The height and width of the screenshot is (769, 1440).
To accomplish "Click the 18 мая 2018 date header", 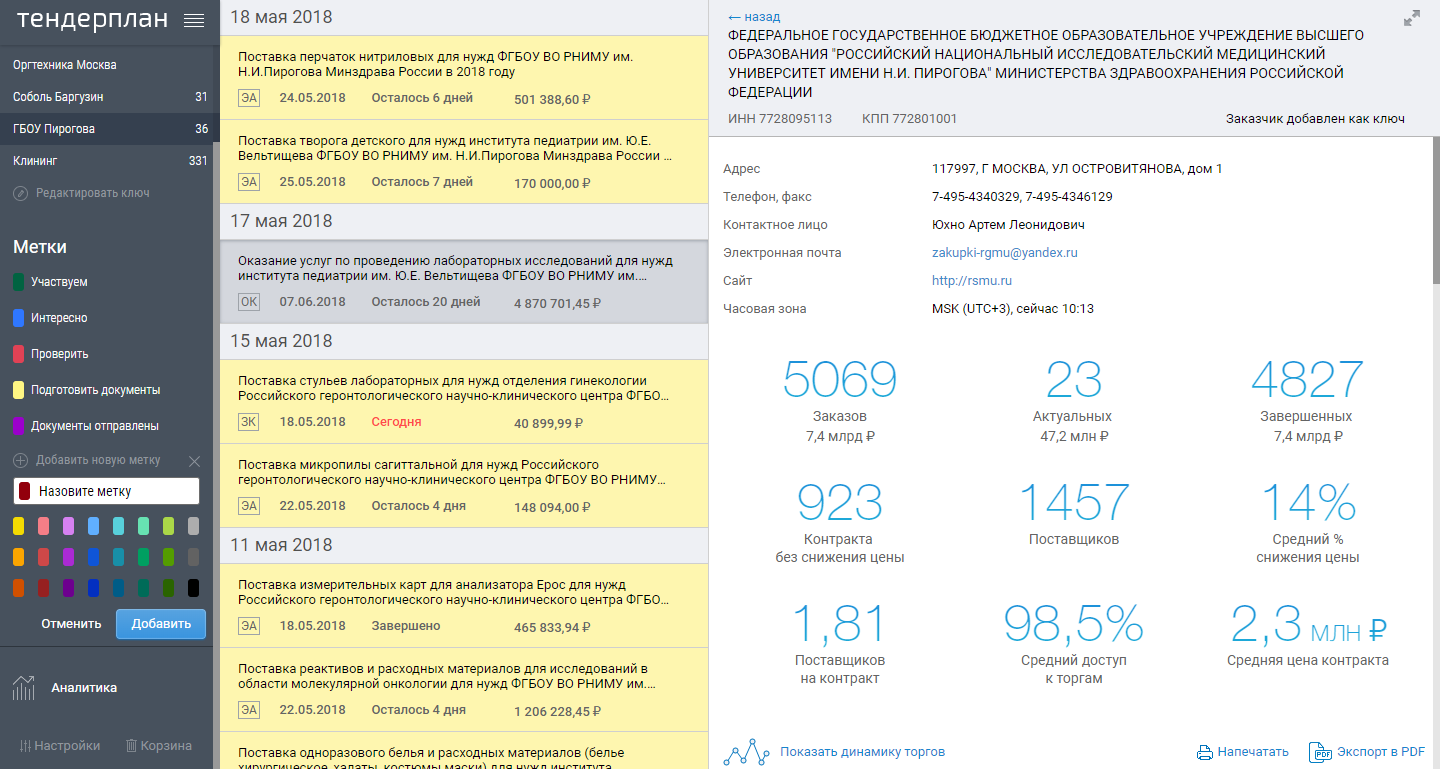I will pyautogui.click(x=281, y=17).
